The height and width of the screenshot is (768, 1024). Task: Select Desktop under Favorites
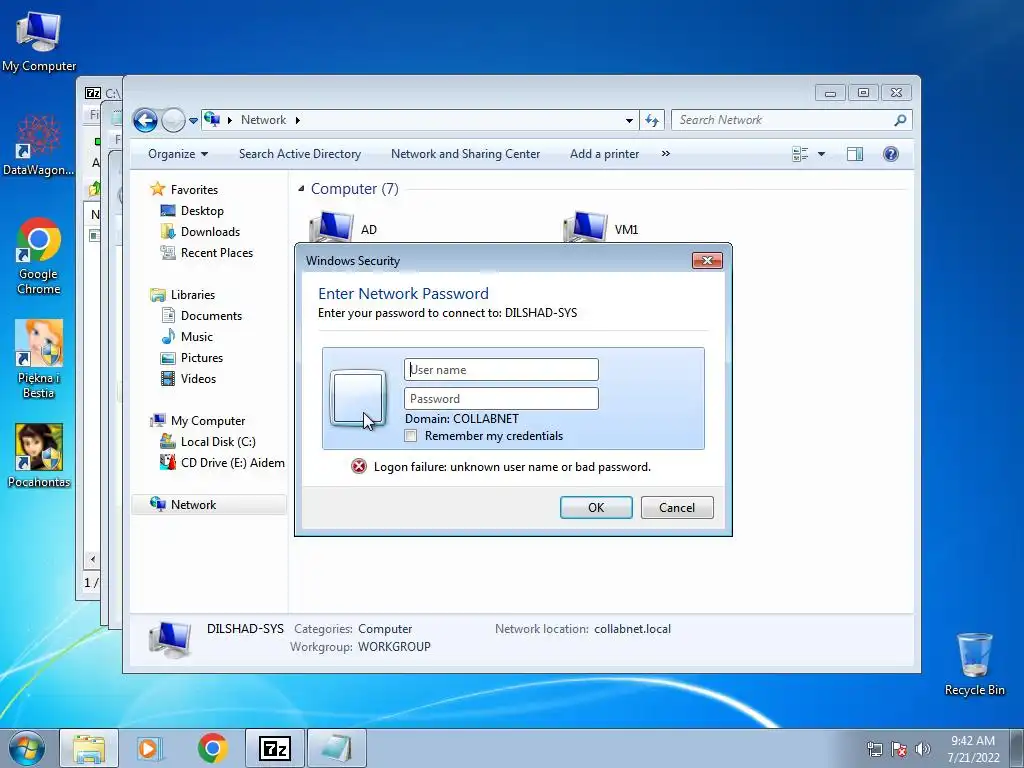[202, 211]
